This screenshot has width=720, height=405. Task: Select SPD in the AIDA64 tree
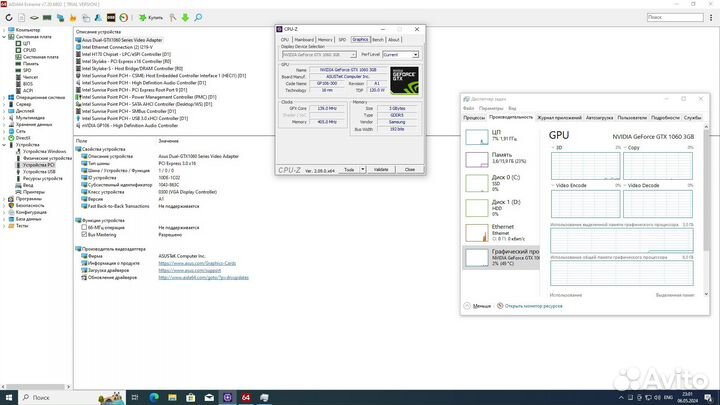(27, 70)
